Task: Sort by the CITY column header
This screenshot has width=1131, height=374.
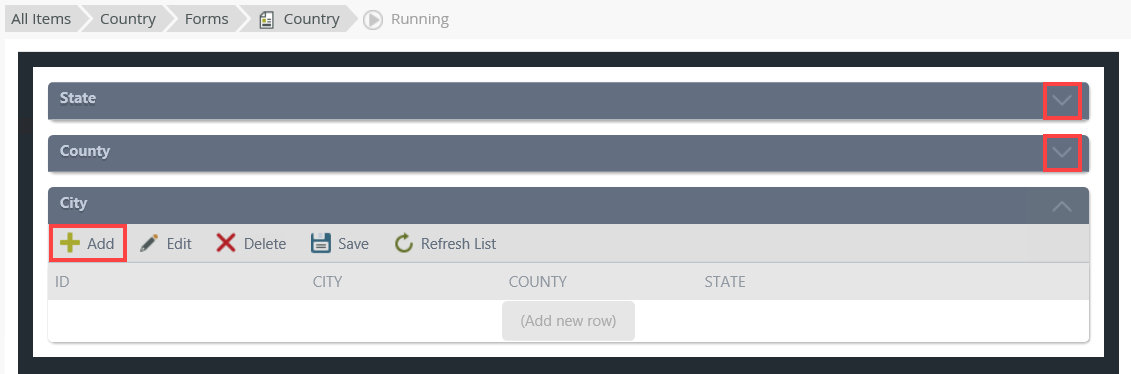Action: 327,282
